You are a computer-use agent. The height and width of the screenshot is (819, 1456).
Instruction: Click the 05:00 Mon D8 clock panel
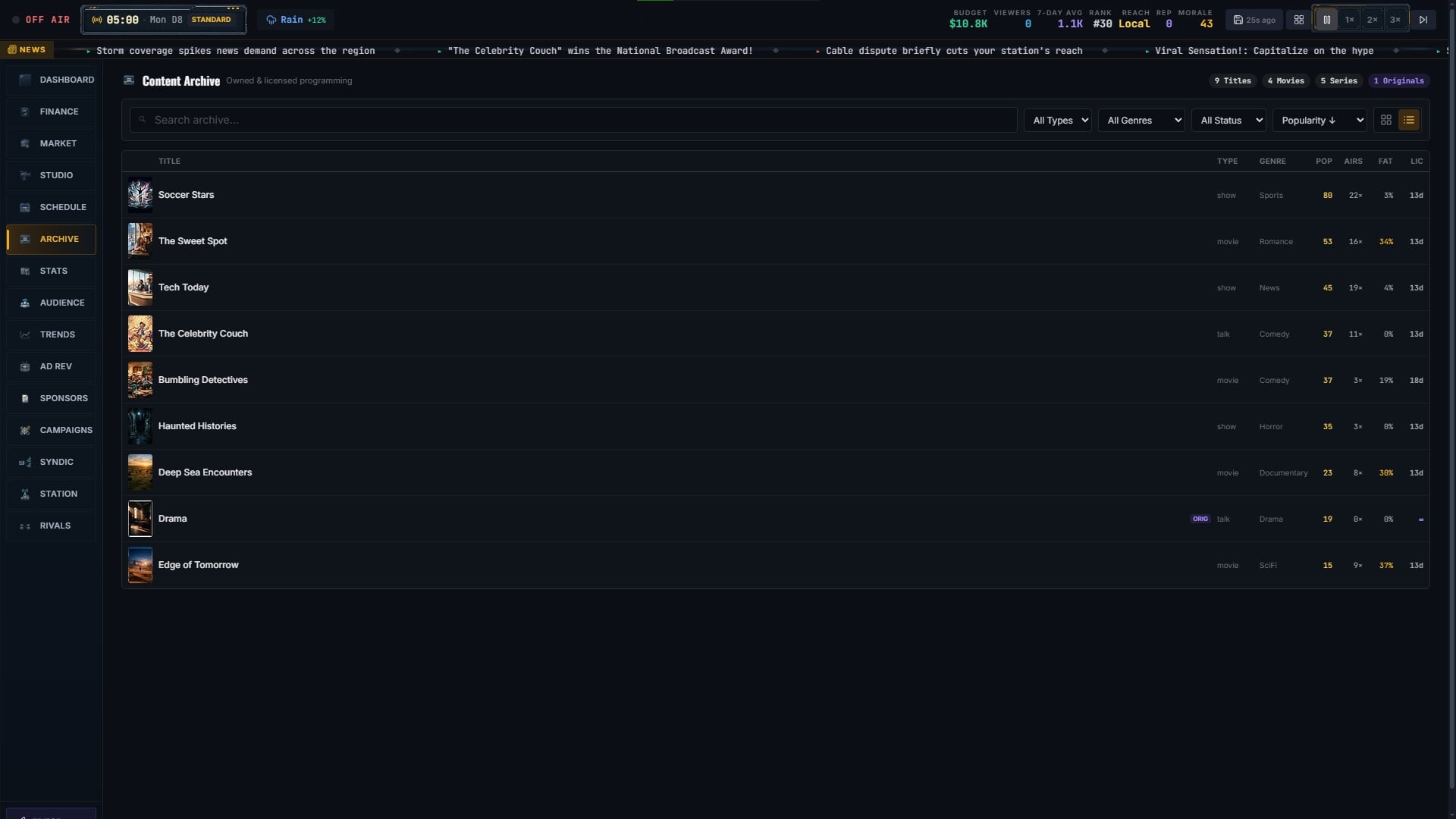point(164,20)
